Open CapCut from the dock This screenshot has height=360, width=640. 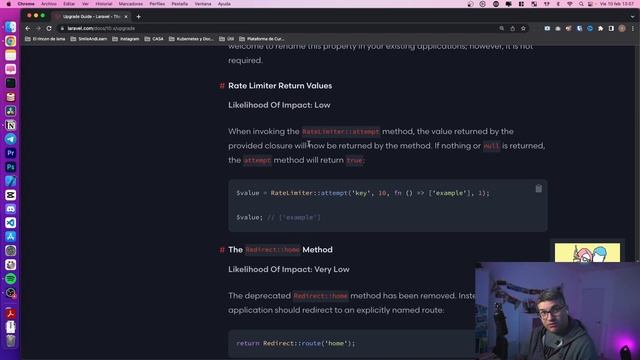[x=11, y=195]
